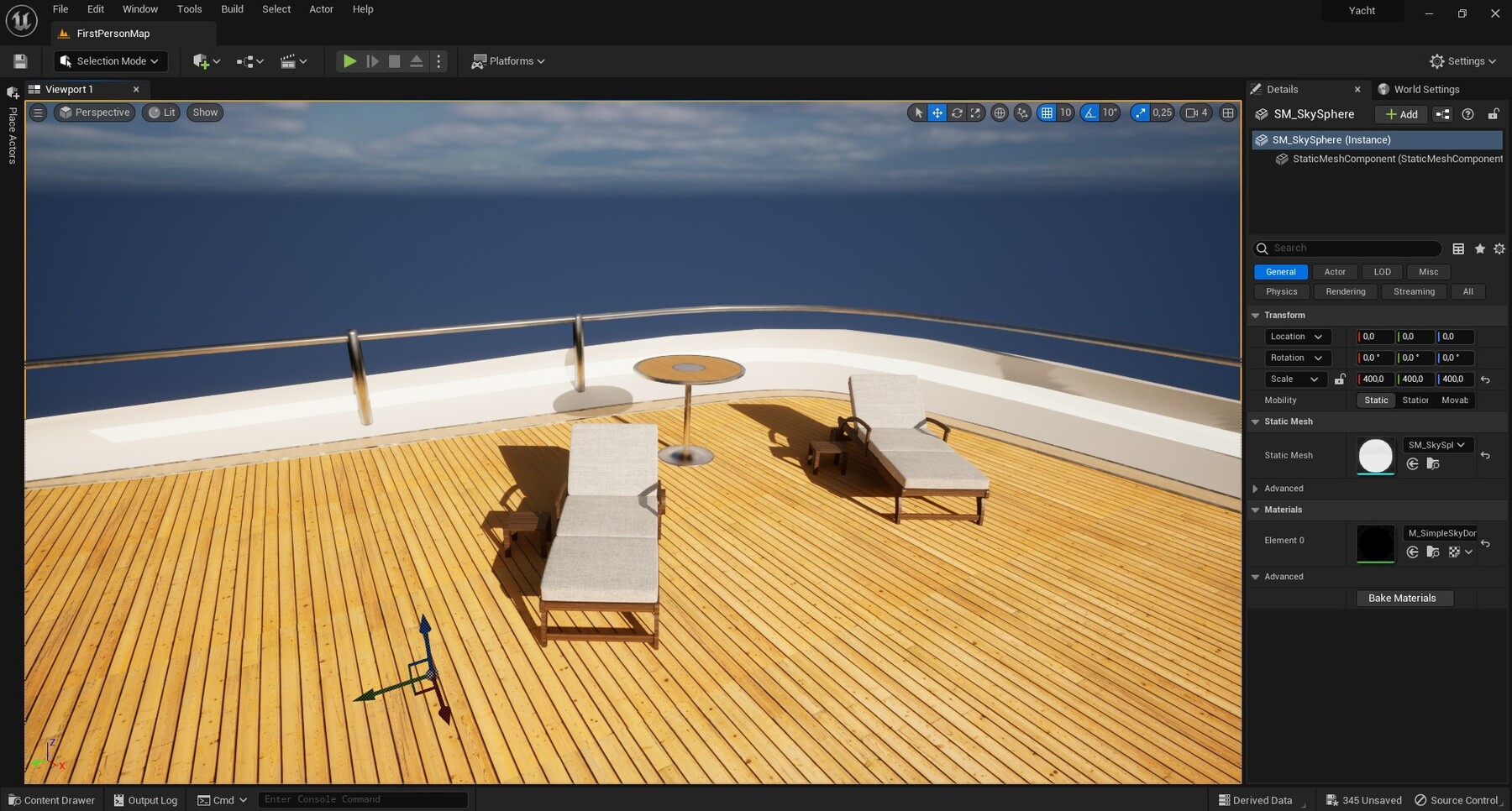
Task: Save the current level
Action: pos(18,60)
